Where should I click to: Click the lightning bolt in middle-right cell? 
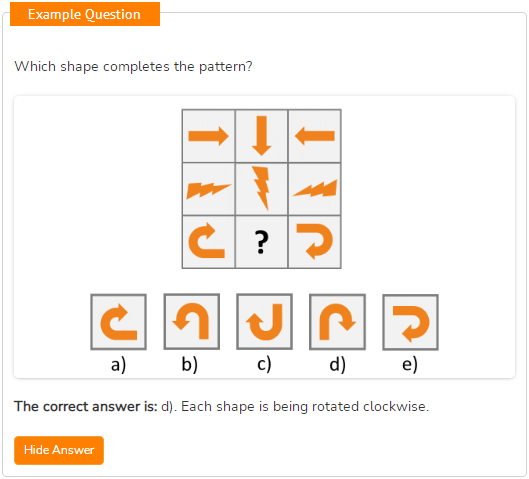click(315, 189)
